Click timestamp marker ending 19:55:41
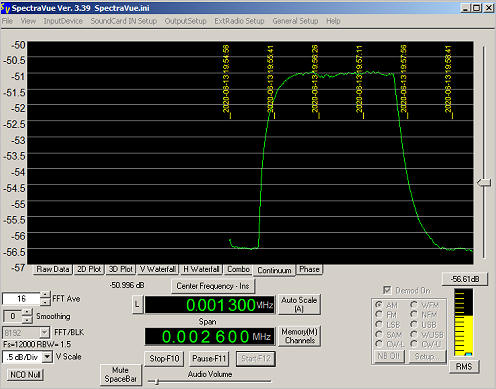The height and width of the screenshot is (389, 496). tap(270, 79)
